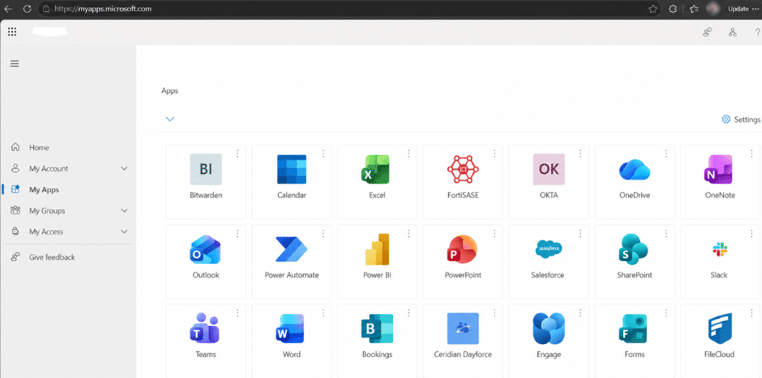Open the browser profile avatar
The height and width of the screenshot is (378, 762).
[x=713, y=8]
